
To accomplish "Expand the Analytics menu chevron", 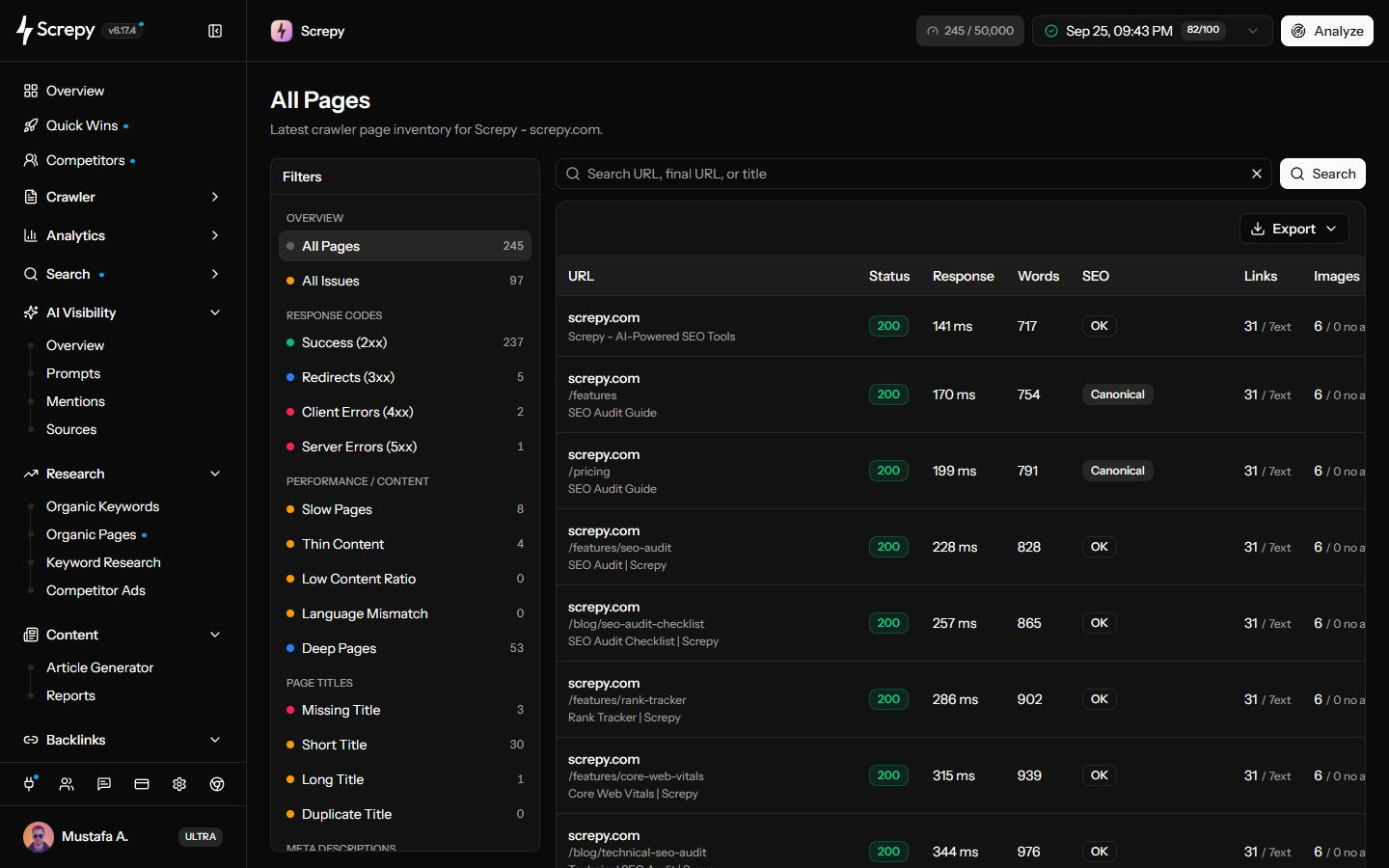I will coord(215,235).
